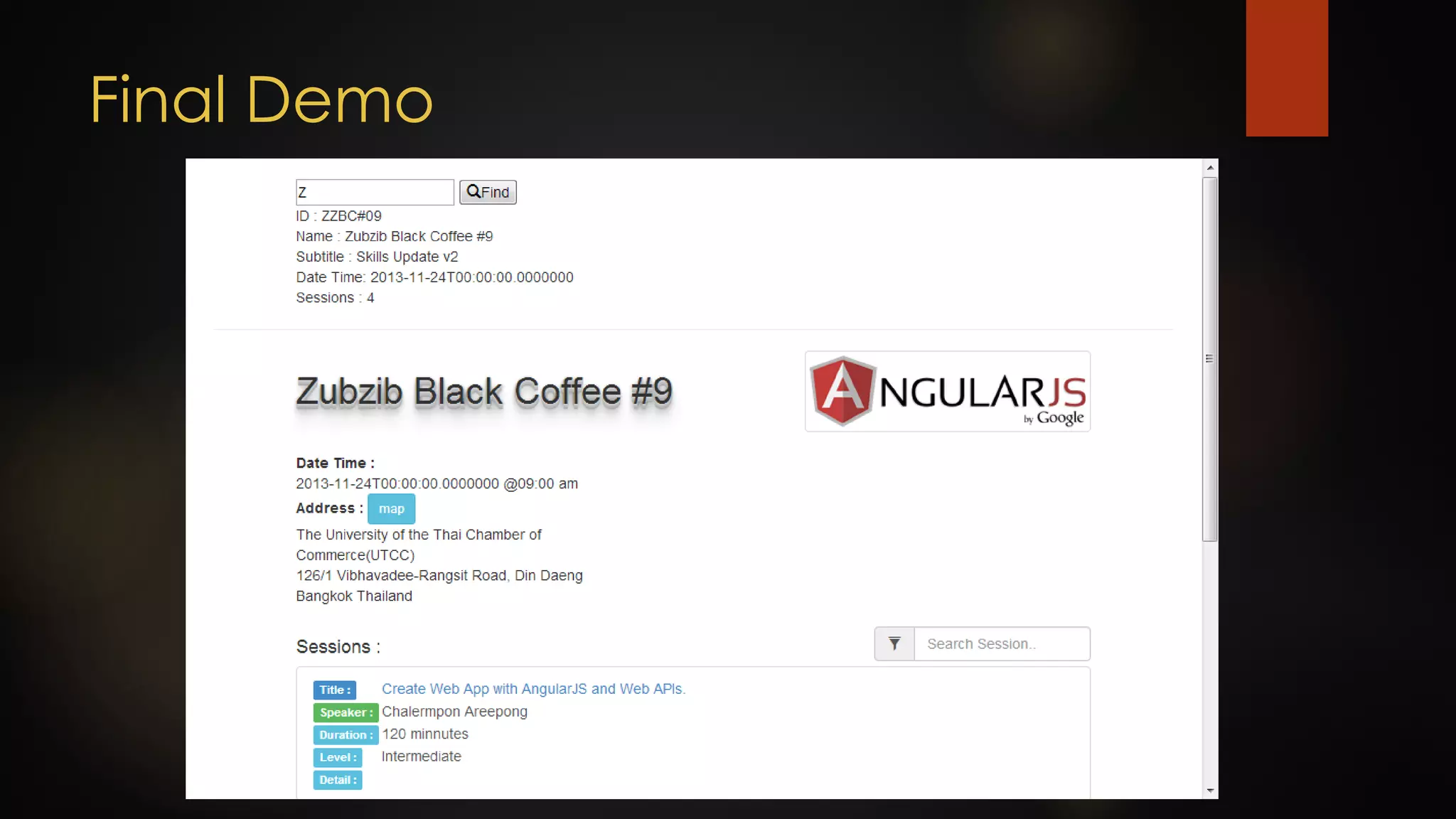Click the scrollbar up arrow
The width and height of the screenshot is (1456, 819).
tap(1210, 168)
